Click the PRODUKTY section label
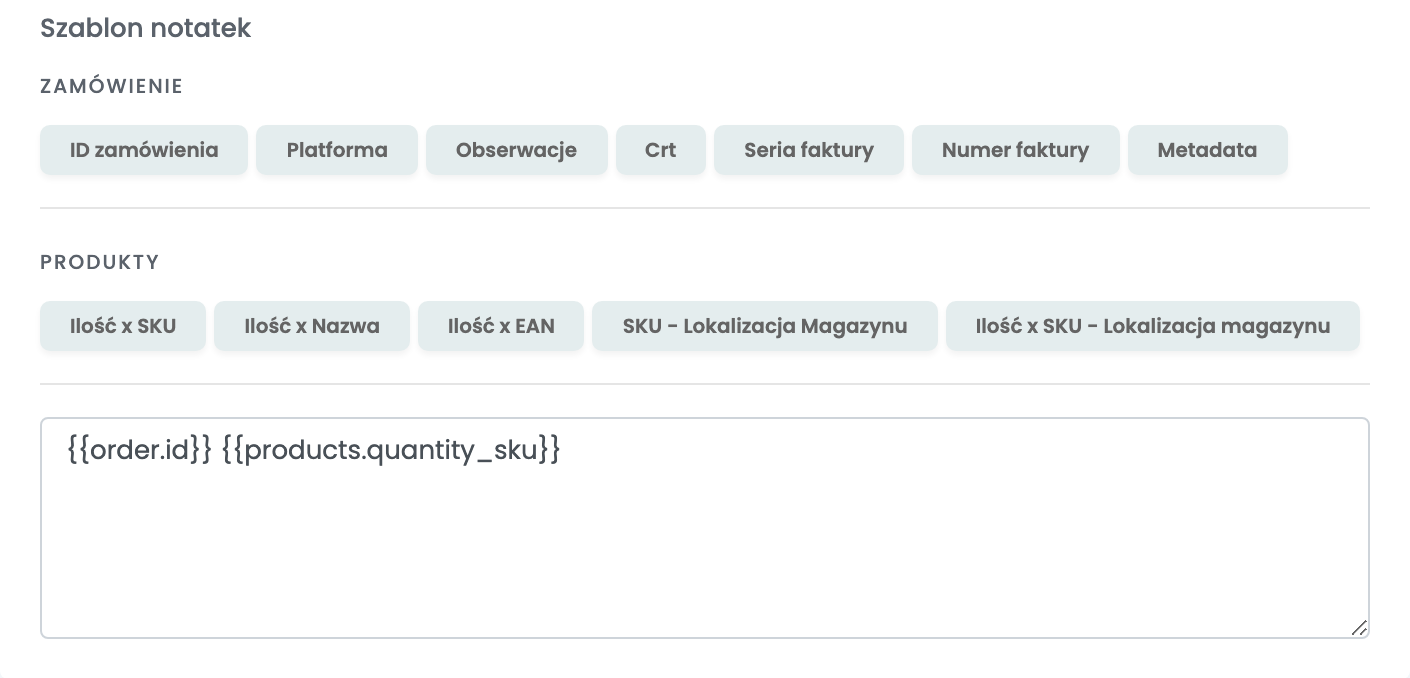The image size is (1410, 678). pos(100,262)
